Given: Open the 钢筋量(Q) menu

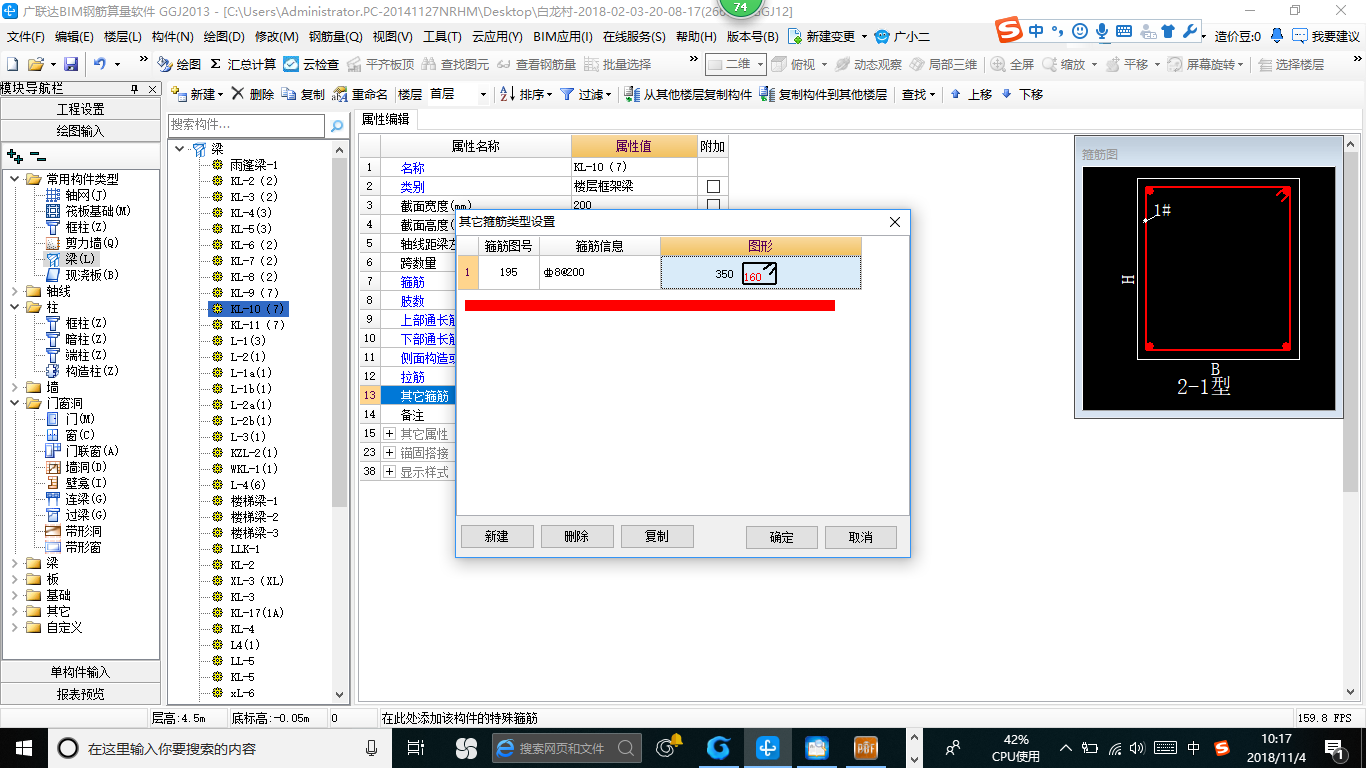Looking at the screenshot, I should tap(335, 36).
